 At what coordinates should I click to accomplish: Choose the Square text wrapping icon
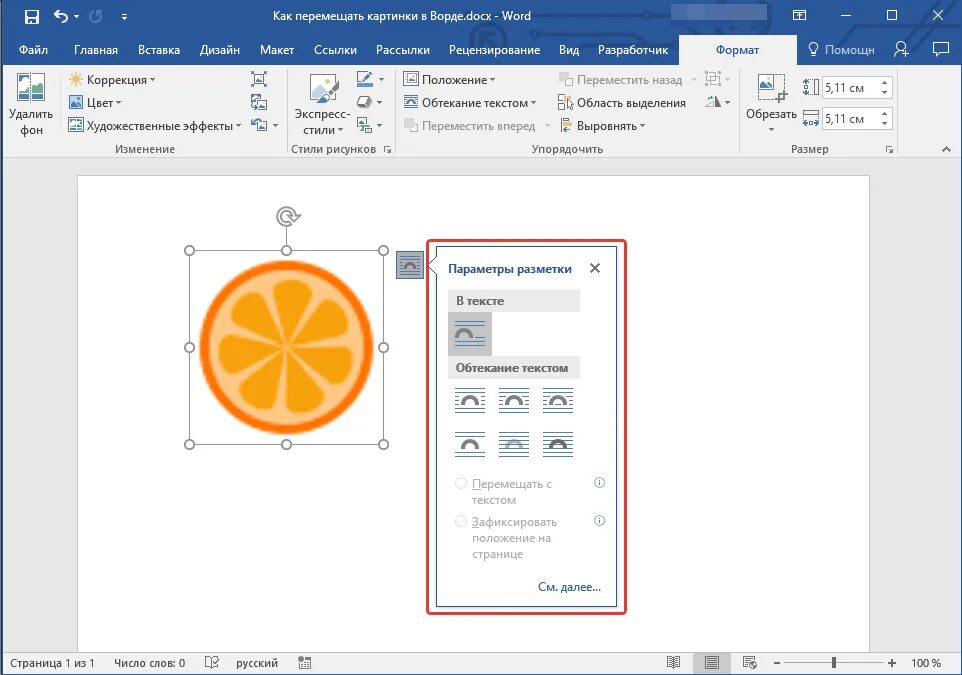470,400
